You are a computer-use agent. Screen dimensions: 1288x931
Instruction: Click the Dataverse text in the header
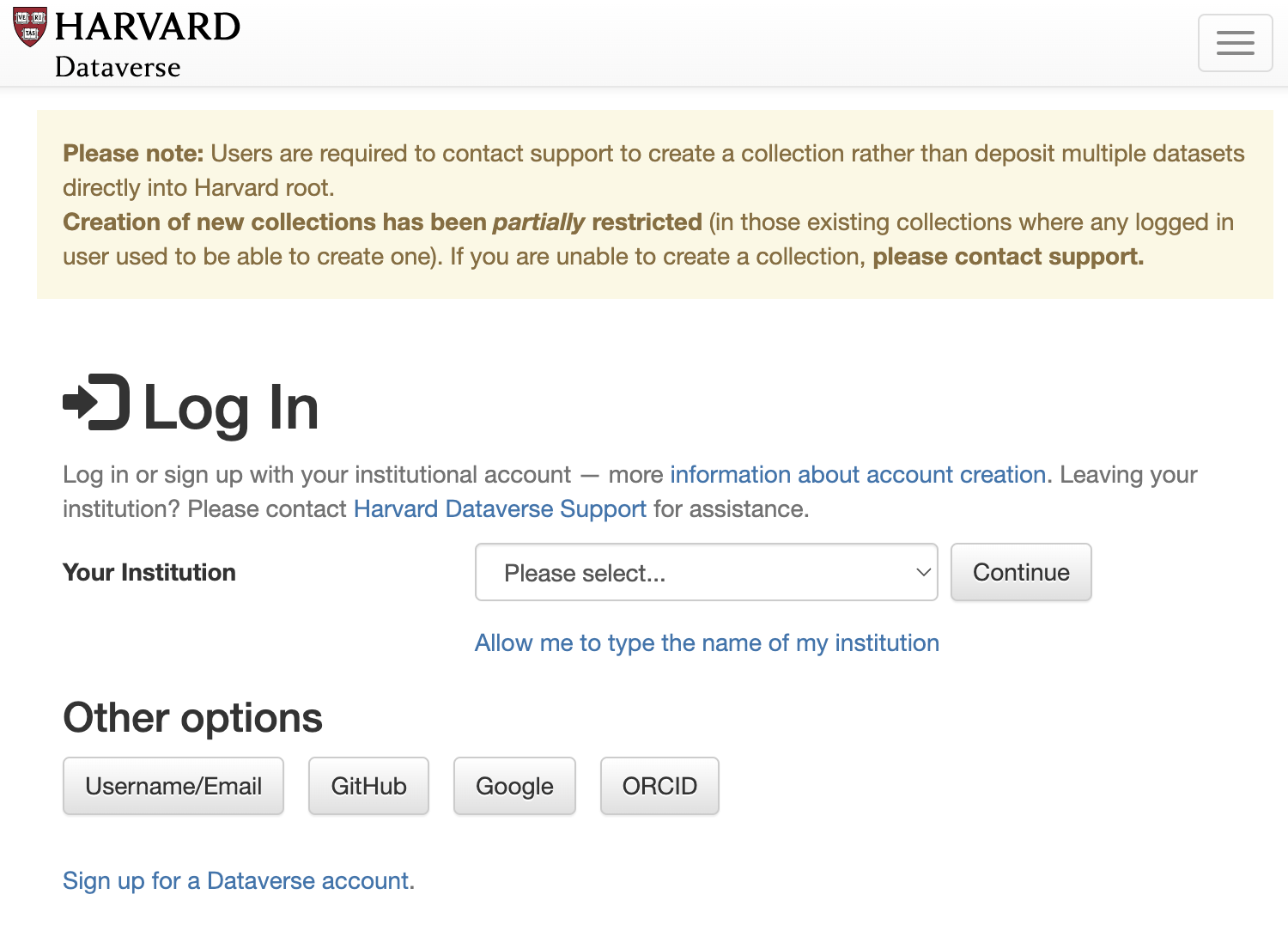point(118,67)
